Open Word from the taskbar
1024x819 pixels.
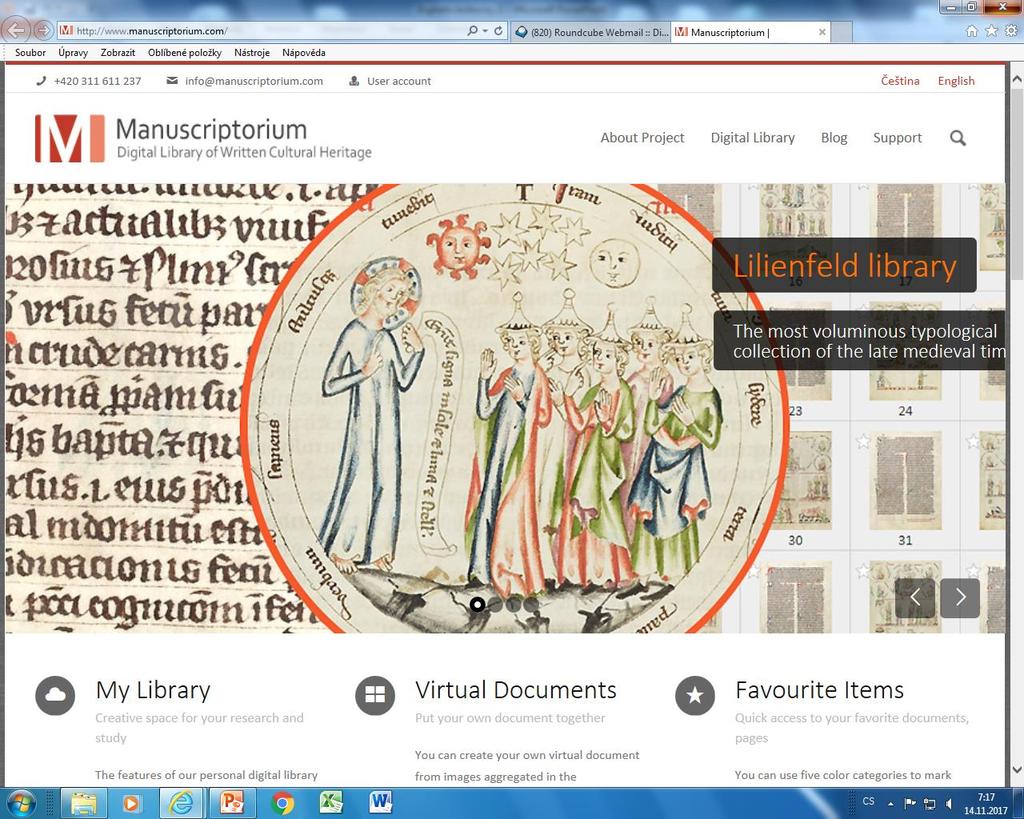pyautogui.click(x=380, y=803)
